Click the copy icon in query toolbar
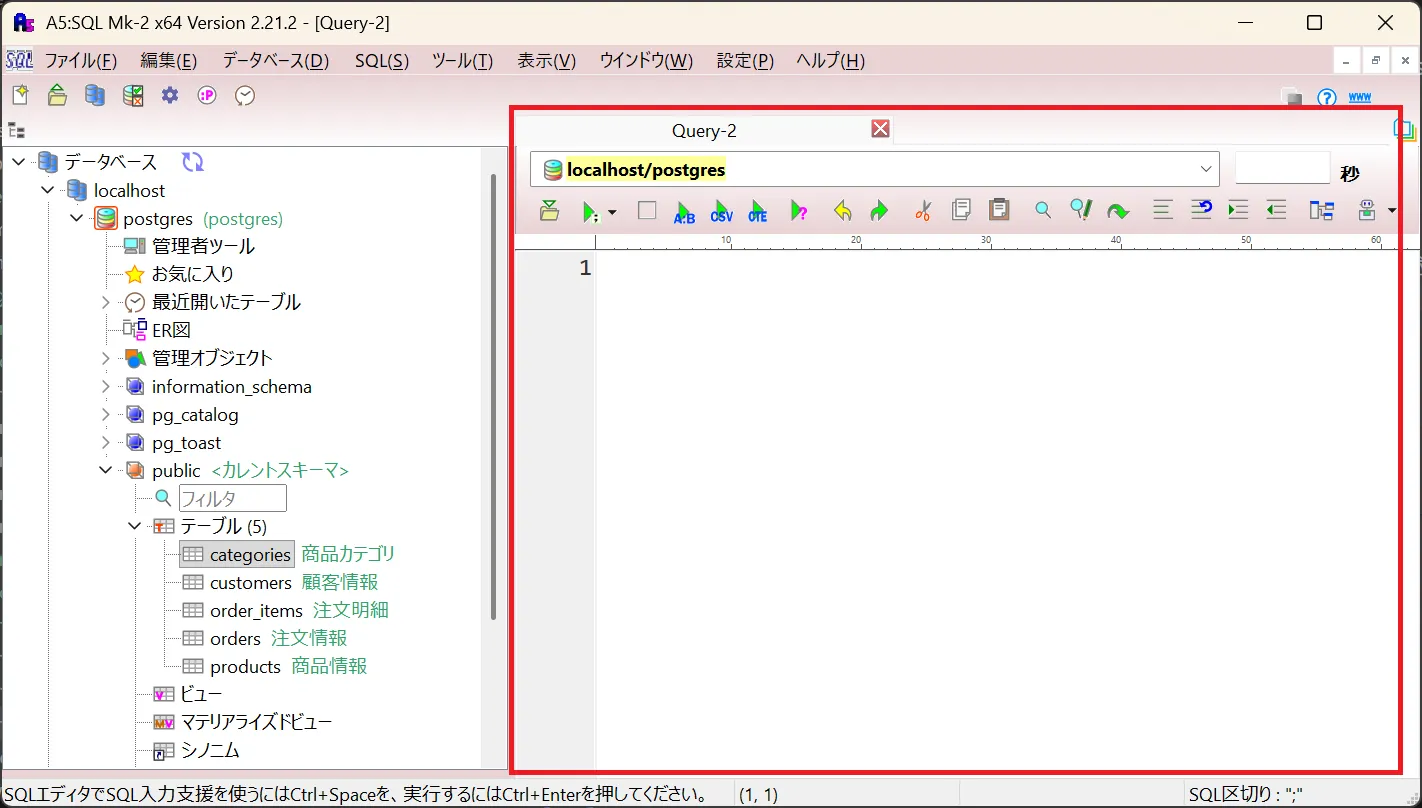The height and width of the screenshot is (808, 1422). [x=961, y=210]
